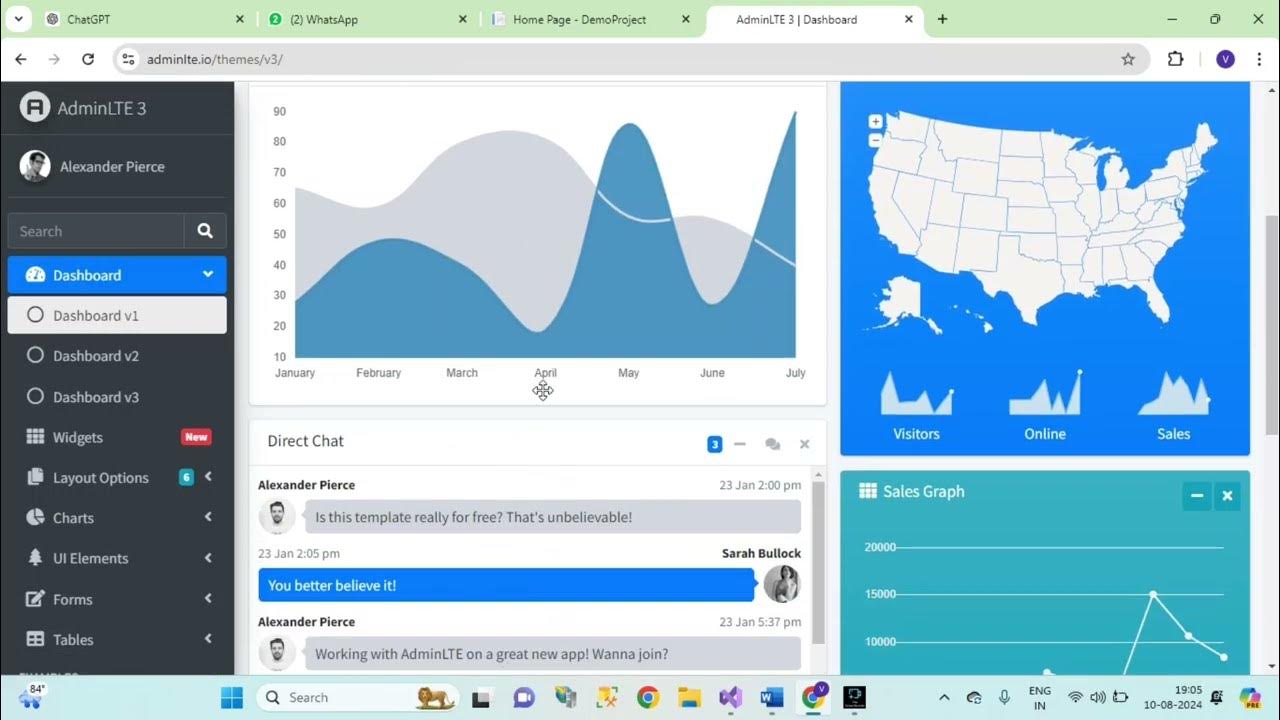Reload the page
The width and height of the screenshot is (1280, 720).
coord(88,59)
